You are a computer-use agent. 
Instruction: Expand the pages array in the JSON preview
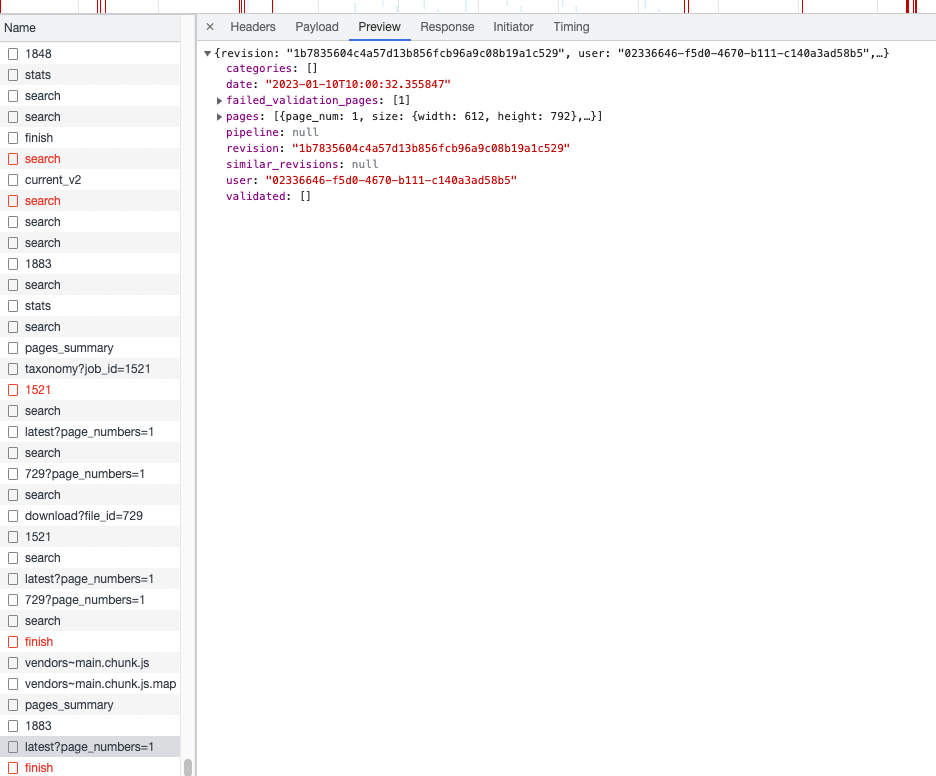220,116
